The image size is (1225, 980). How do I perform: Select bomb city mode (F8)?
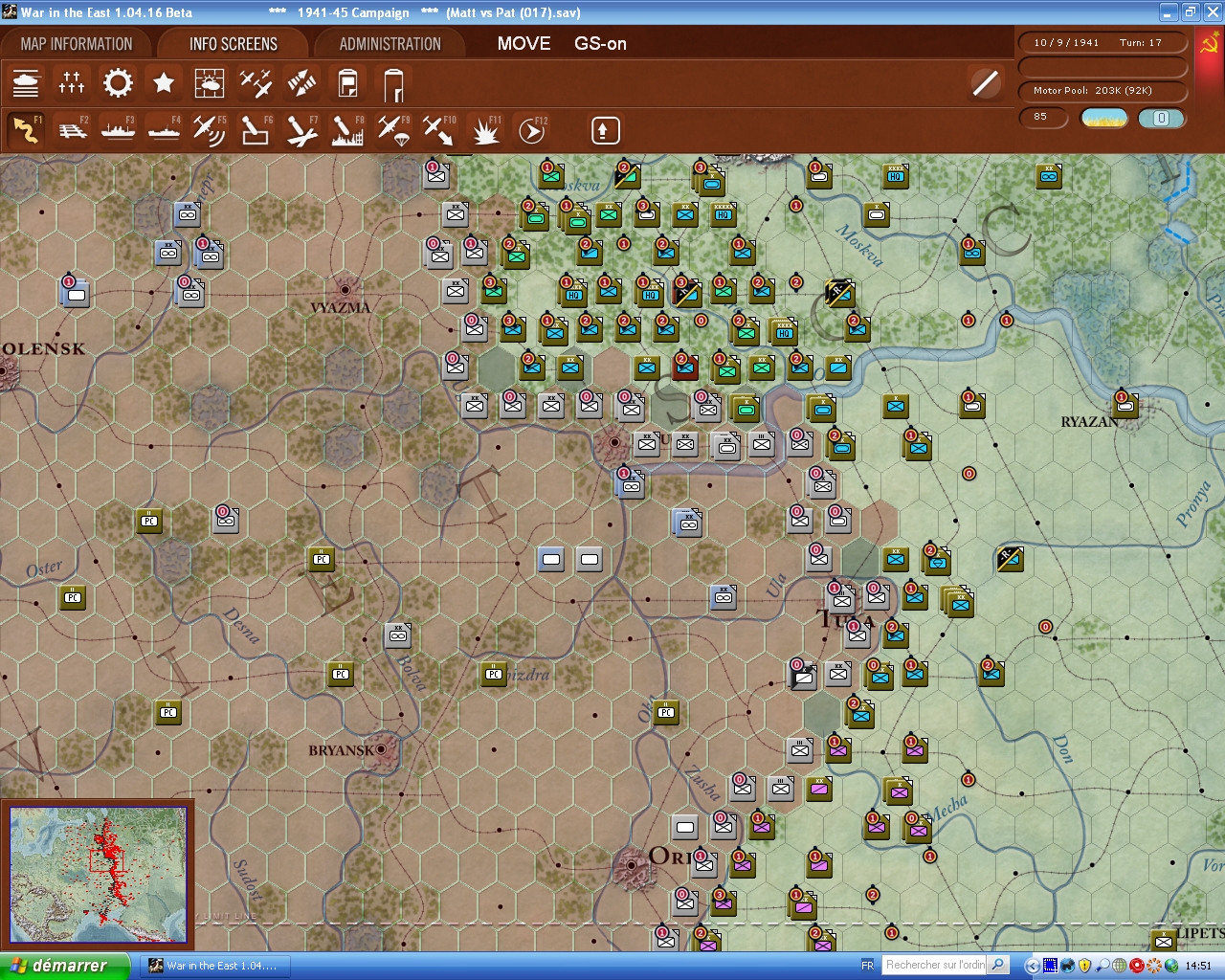347,130
